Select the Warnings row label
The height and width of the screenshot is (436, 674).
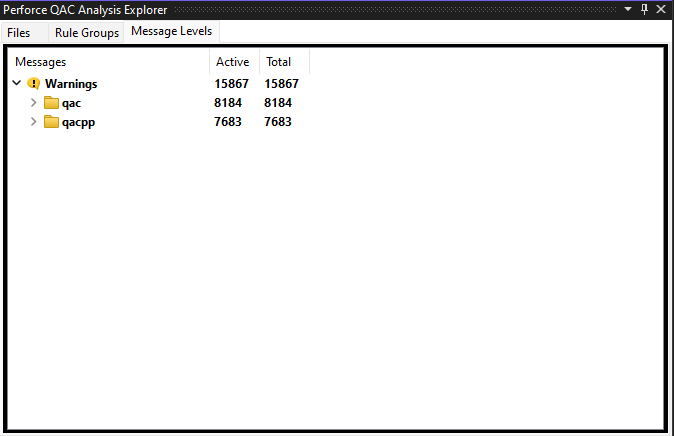71,84
